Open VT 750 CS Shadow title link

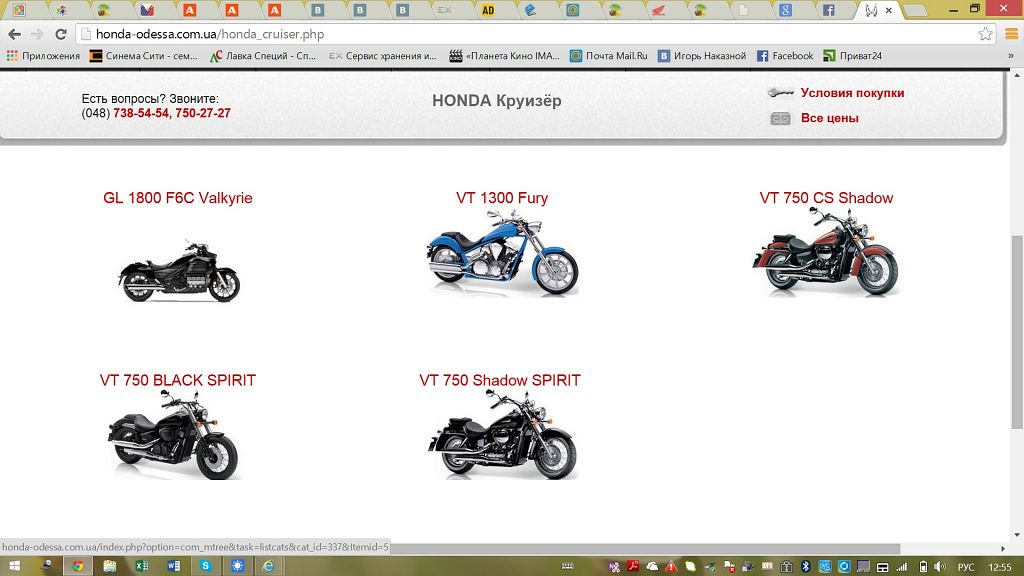pyautogui.click(x=826, y=198)
